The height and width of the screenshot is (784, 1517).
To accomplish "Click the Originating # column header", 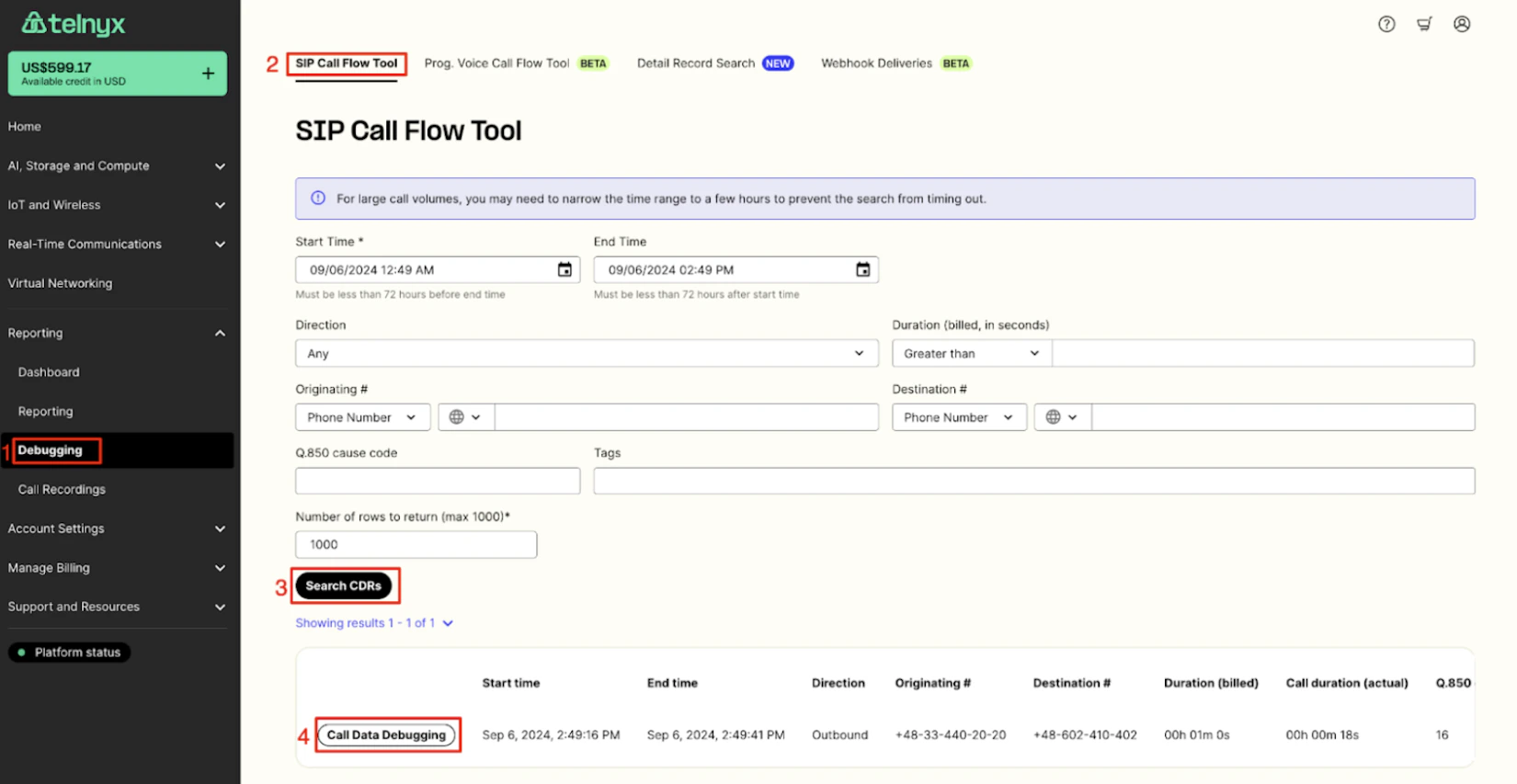I will (933, 683).
